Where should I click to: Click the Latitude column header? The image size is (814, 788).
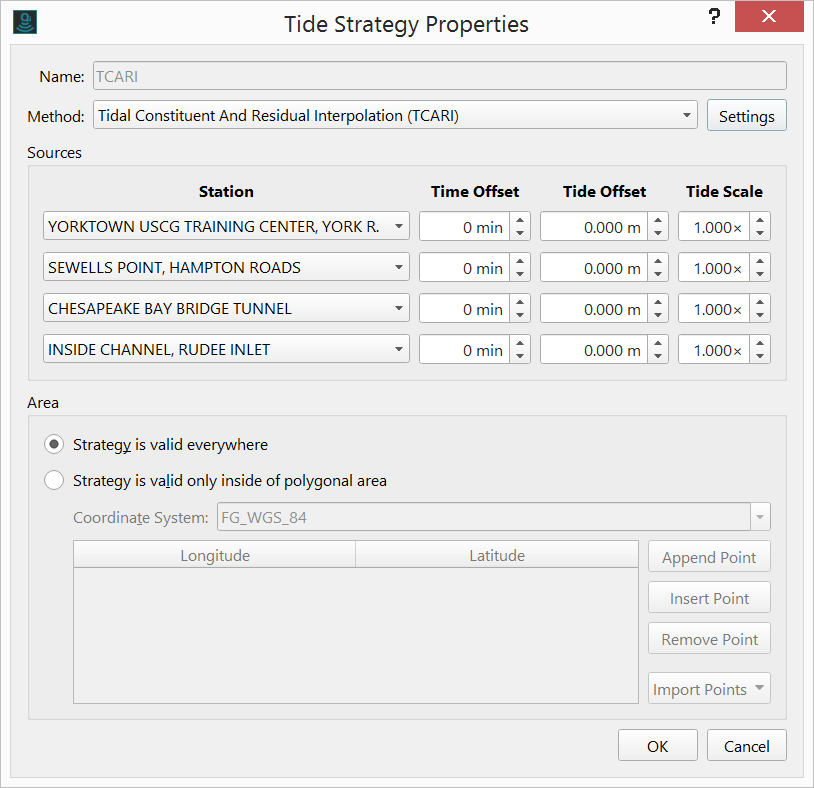coord(496,555)
